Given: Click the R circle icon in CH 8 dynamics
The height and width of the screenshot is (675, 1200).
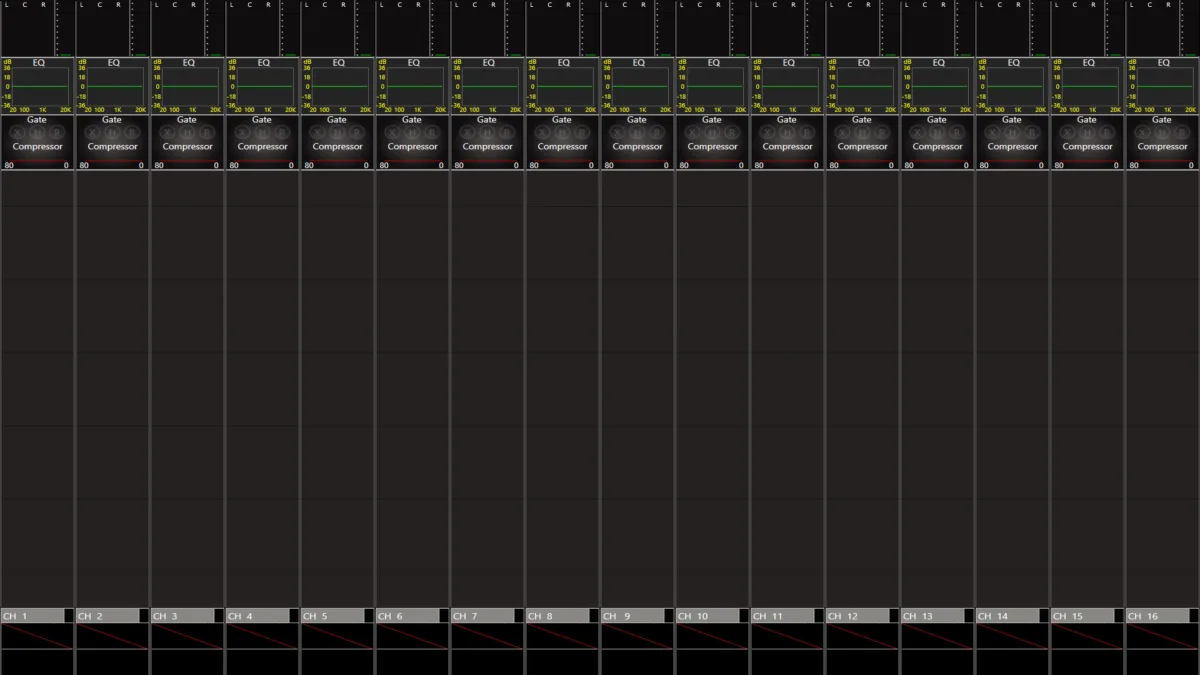Looking at the screenshot, I should [x=581, y=133].
